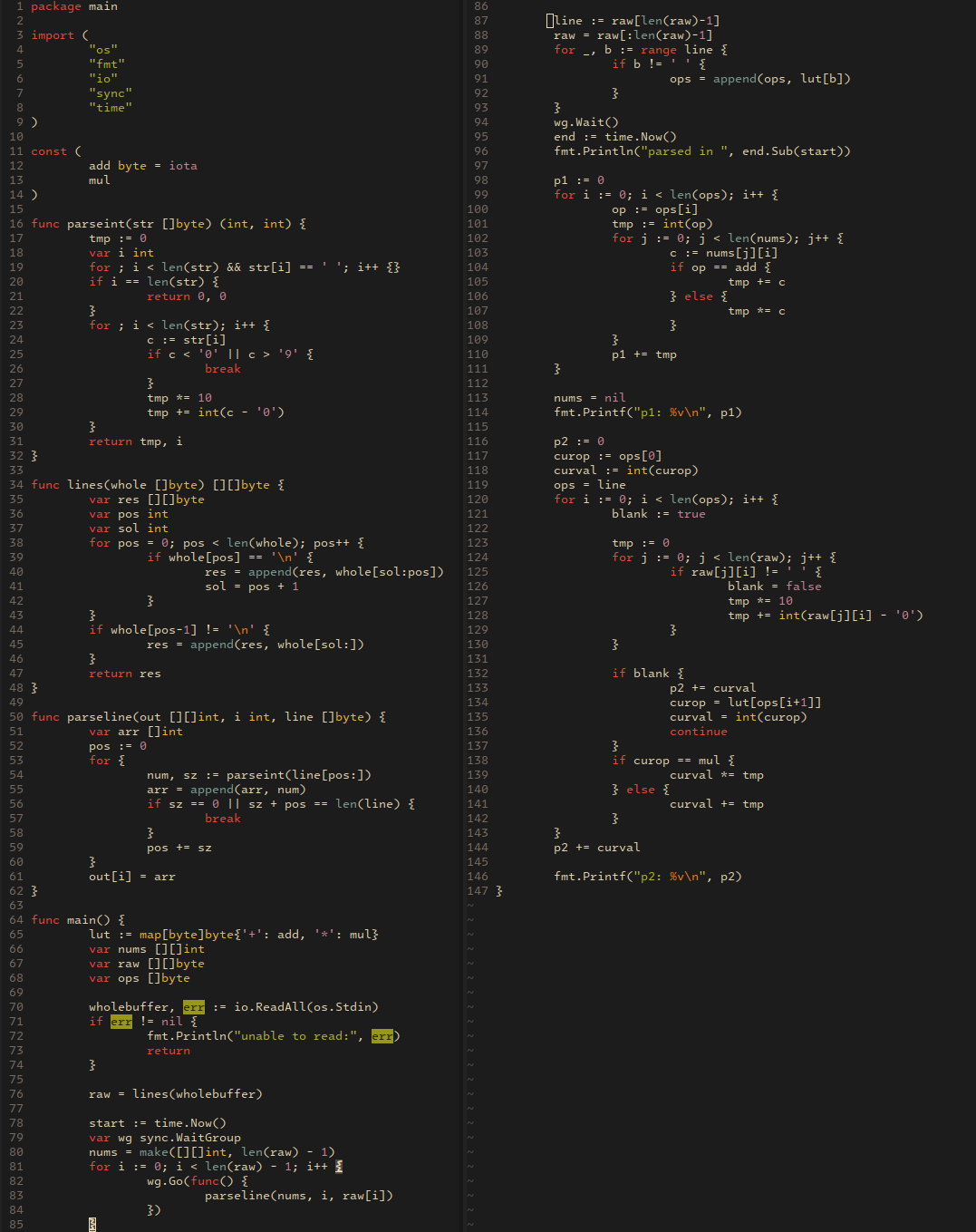Click 'var sol int' declaration

click(x=129, y=529)
